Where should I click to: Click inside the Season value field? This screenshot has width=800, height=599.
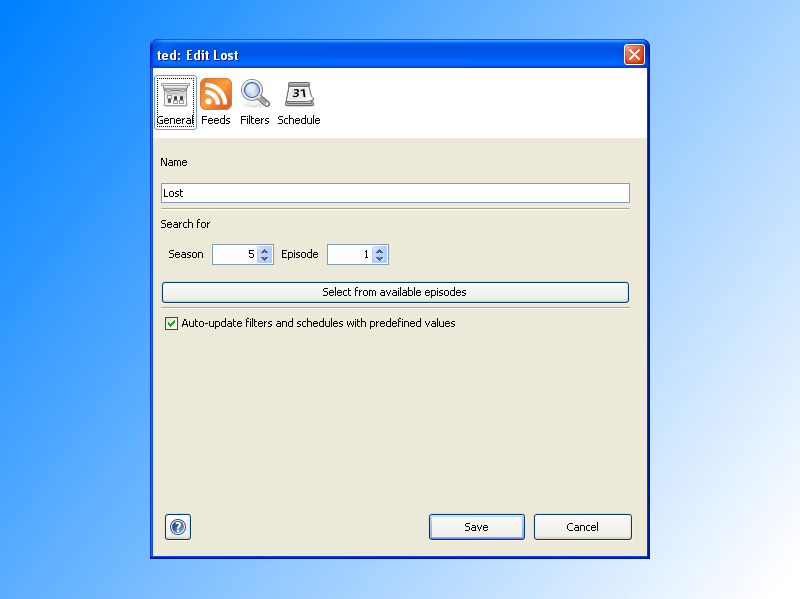point(235,255)
